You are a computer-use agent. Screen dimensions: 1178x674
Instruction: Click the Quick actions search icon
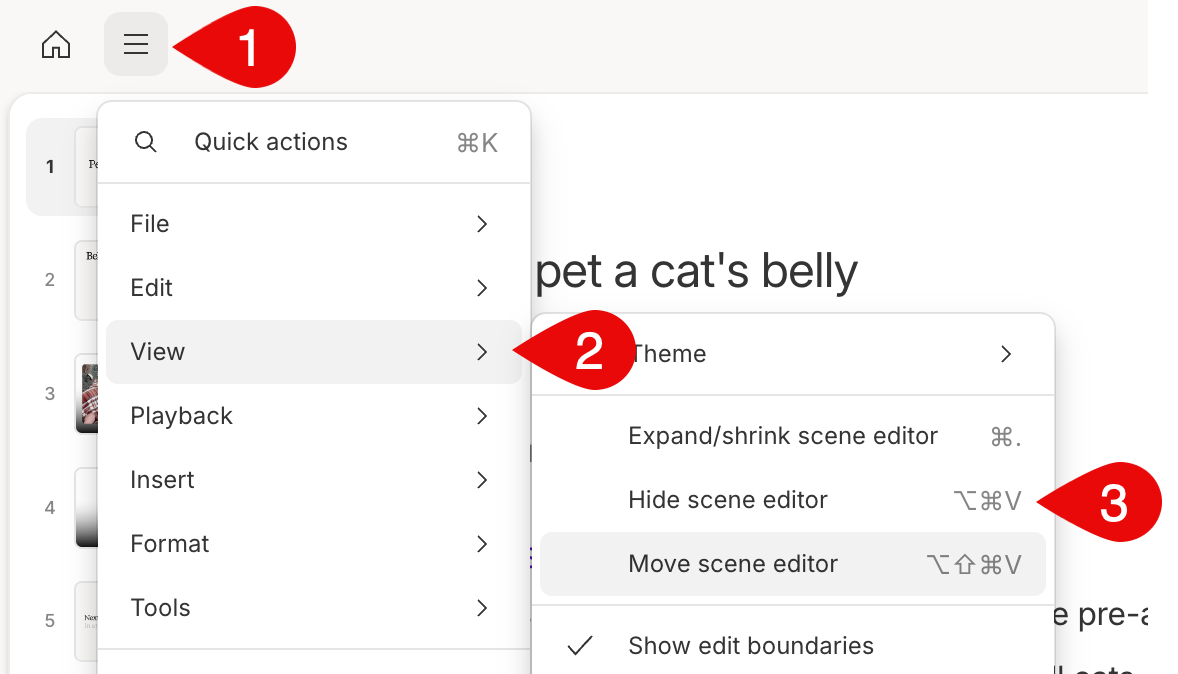[146, 141]
